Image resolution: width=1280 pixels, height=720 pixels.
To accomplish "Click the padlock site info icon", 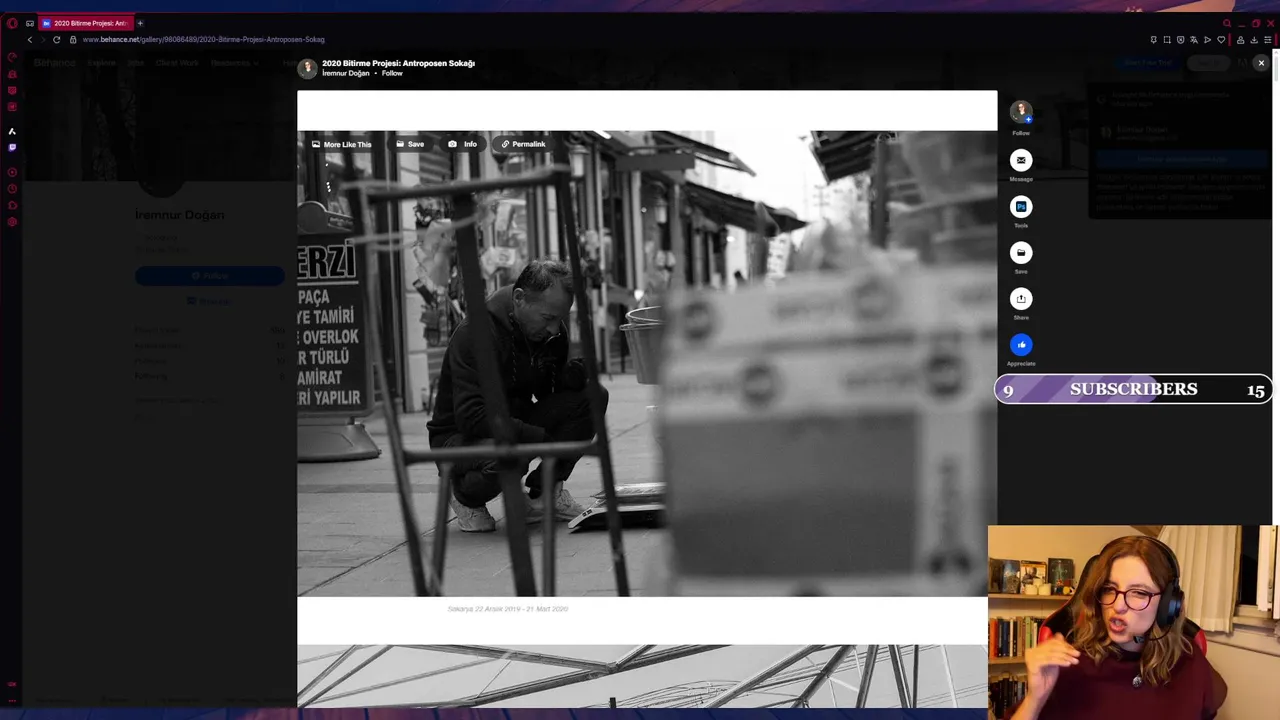I will 73,40.
